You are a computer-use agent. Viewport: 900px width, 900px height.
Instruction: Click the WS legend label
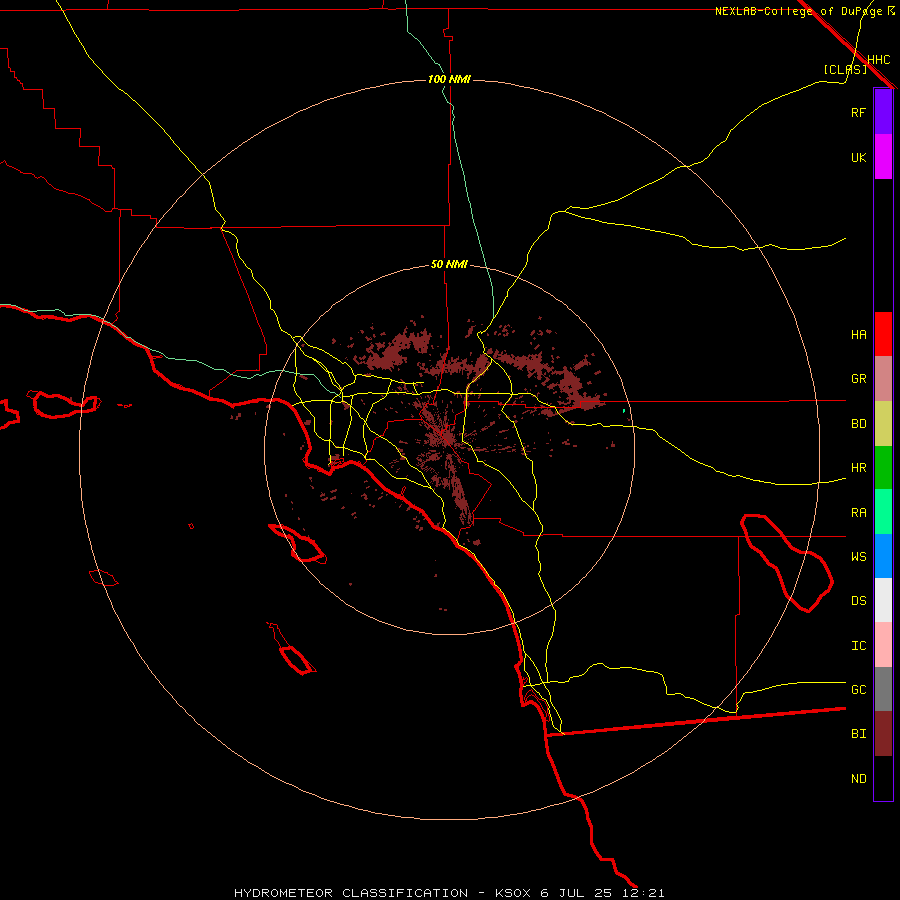[858, 557]
